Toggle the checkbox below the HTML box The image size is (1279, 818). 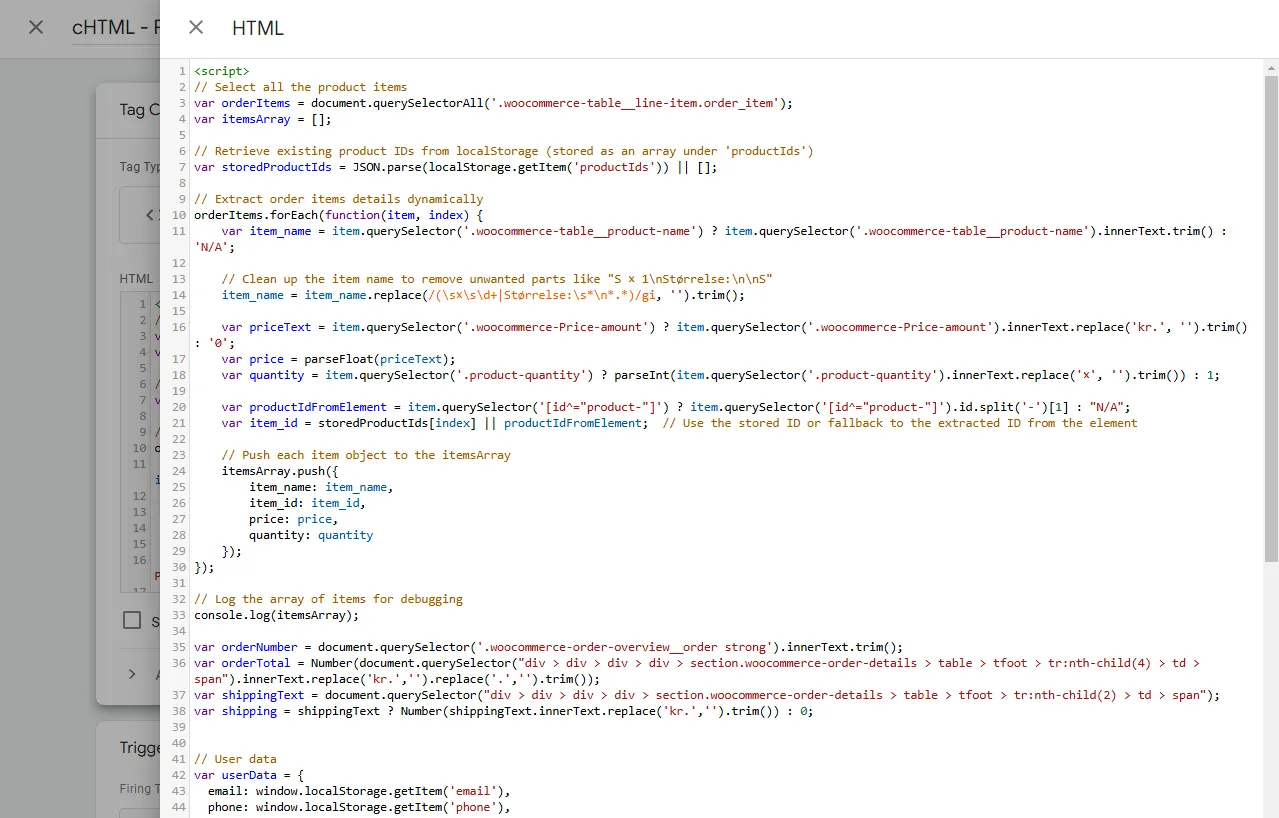[132, 620]
